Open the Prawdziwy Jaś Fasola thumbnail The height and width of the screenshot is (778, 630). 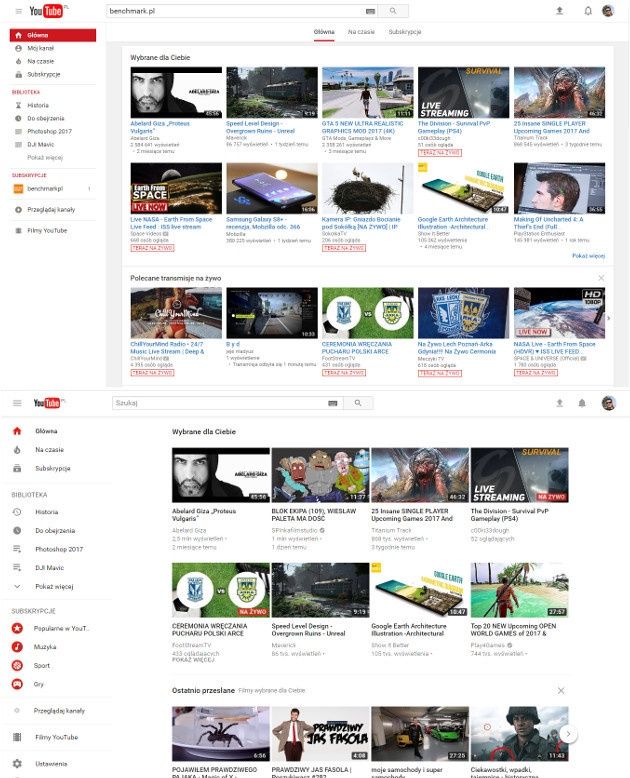tap(320, 733)
